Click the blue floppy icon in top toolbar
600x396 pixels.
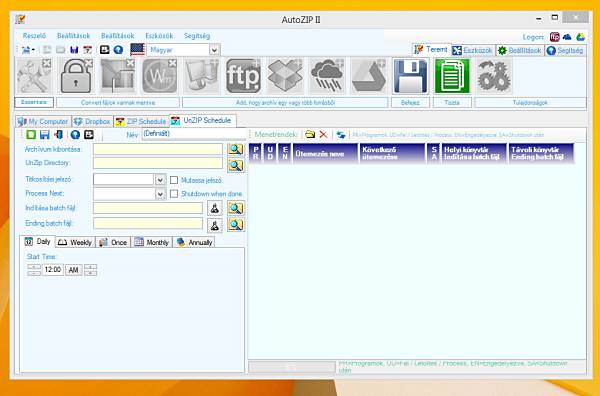pos(74,50)
